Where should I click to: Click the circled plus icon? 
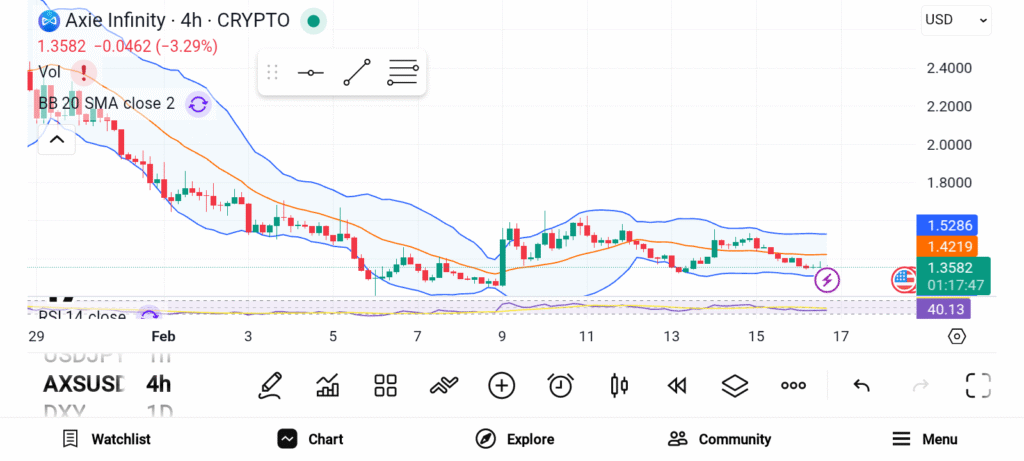click(x=501, y=385)
